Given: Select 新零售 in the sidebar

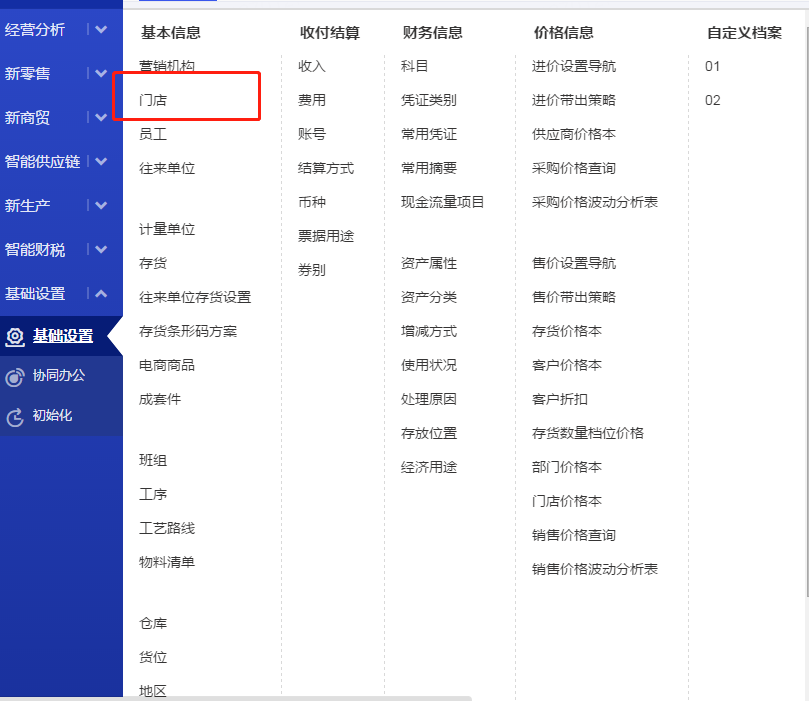Looking at the screenshot, I should tap(27, 73).
